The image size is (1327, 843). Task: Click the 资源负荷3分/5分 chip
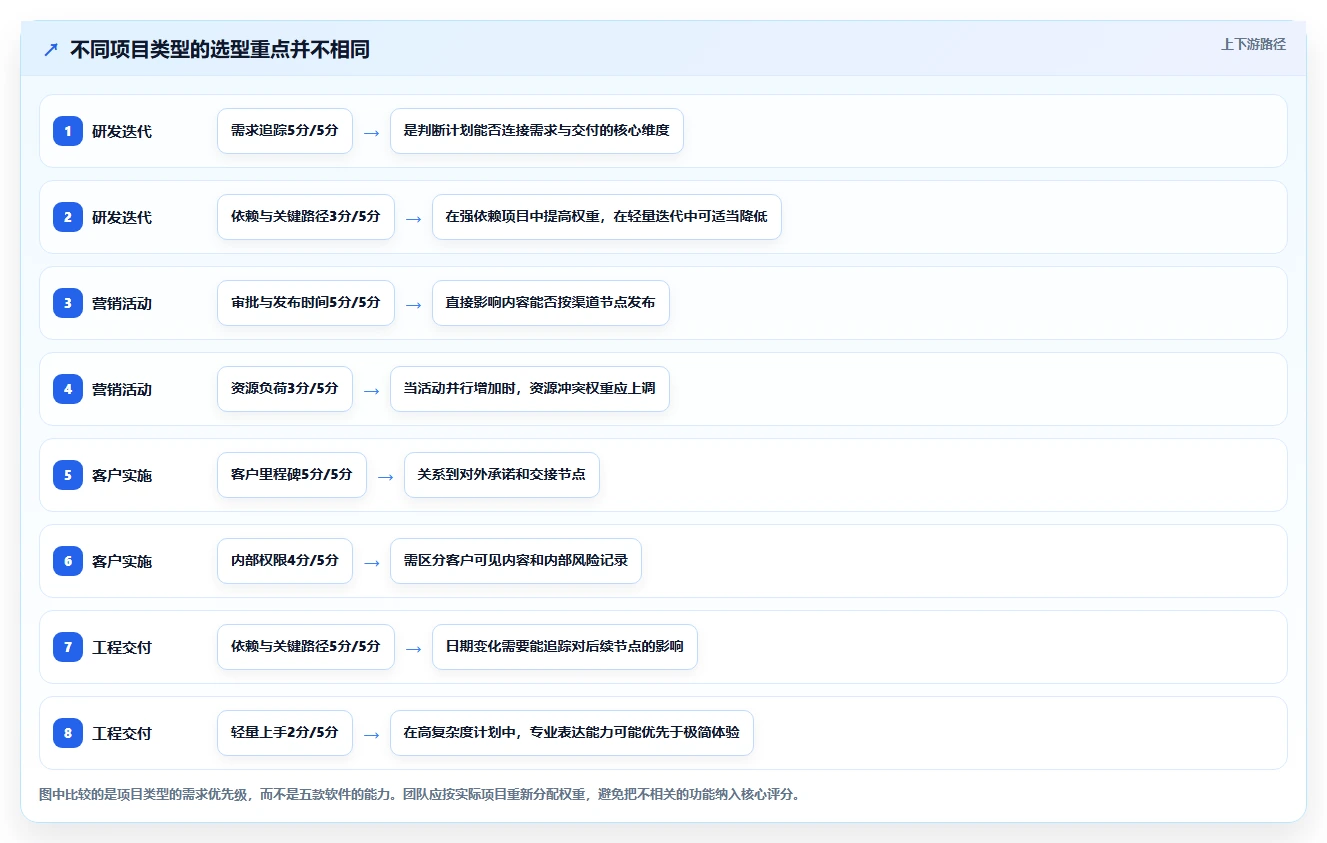point(285,389)
